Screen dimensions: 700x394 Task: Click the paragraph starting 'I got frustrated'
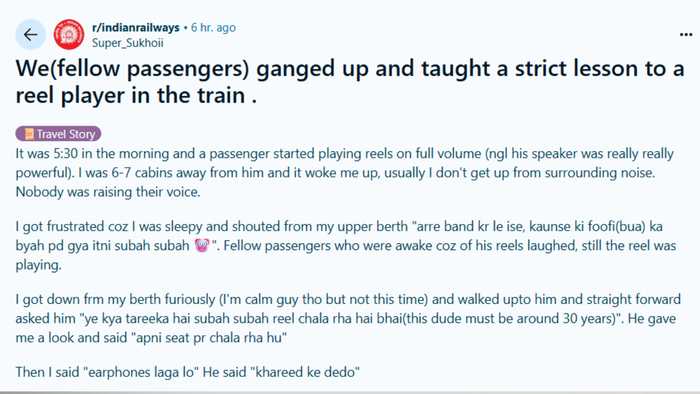coord(346,245)
